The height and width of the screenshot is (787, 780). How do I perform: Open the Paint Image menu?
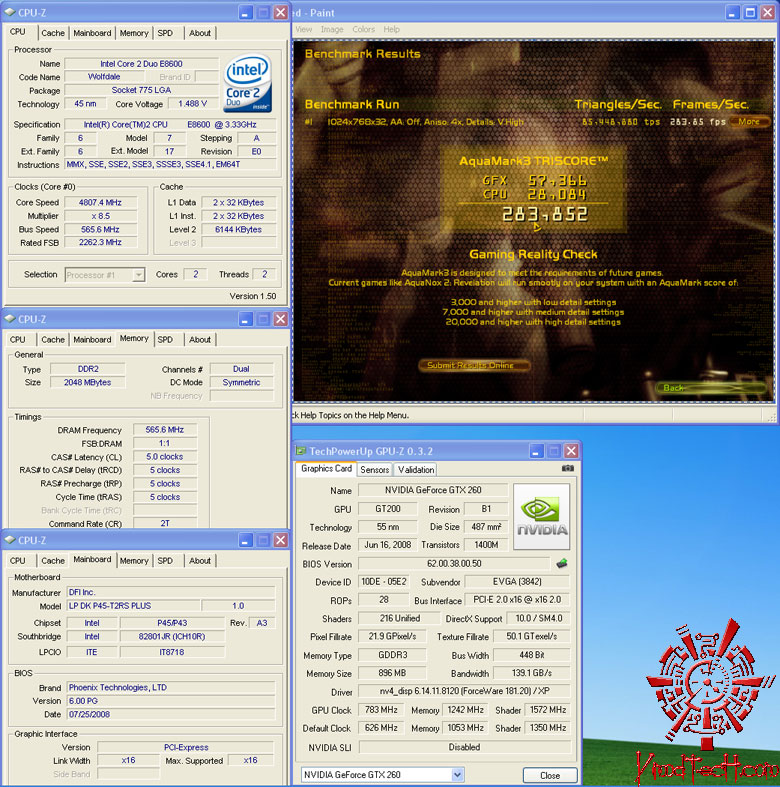point(332,30)
